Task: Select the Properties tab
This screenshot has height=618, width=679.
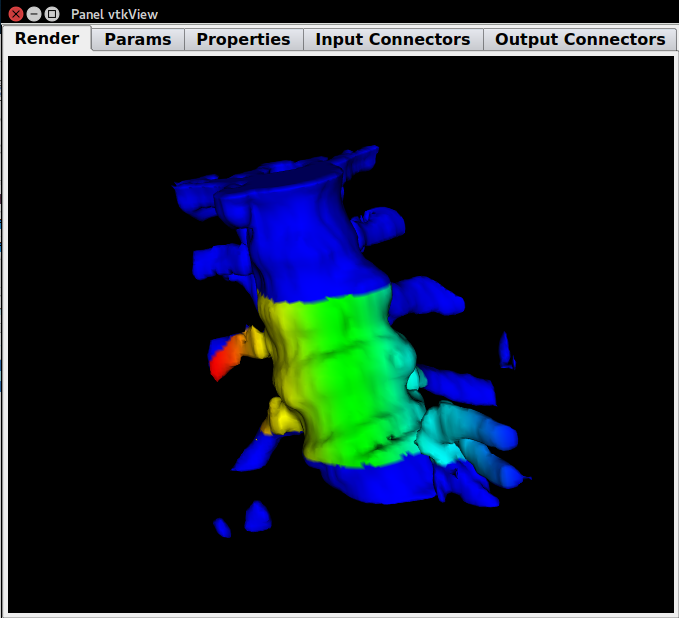Action: (243, 39)
